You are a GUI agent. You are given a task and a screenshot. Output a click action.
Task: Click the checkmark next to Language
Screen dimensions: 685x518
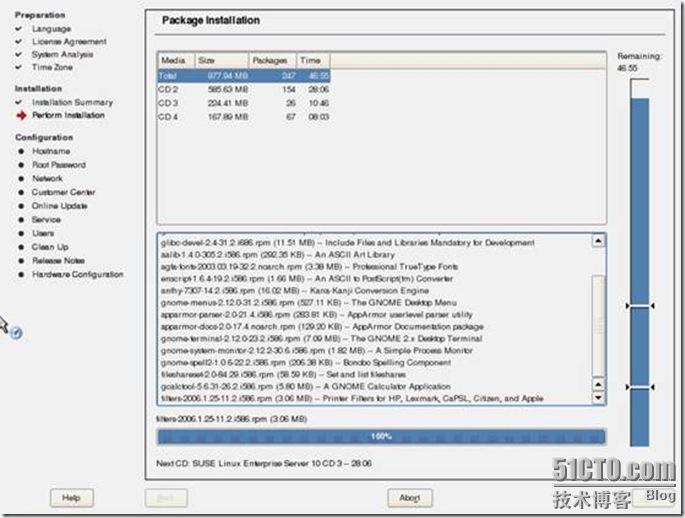tap(19, 29)
